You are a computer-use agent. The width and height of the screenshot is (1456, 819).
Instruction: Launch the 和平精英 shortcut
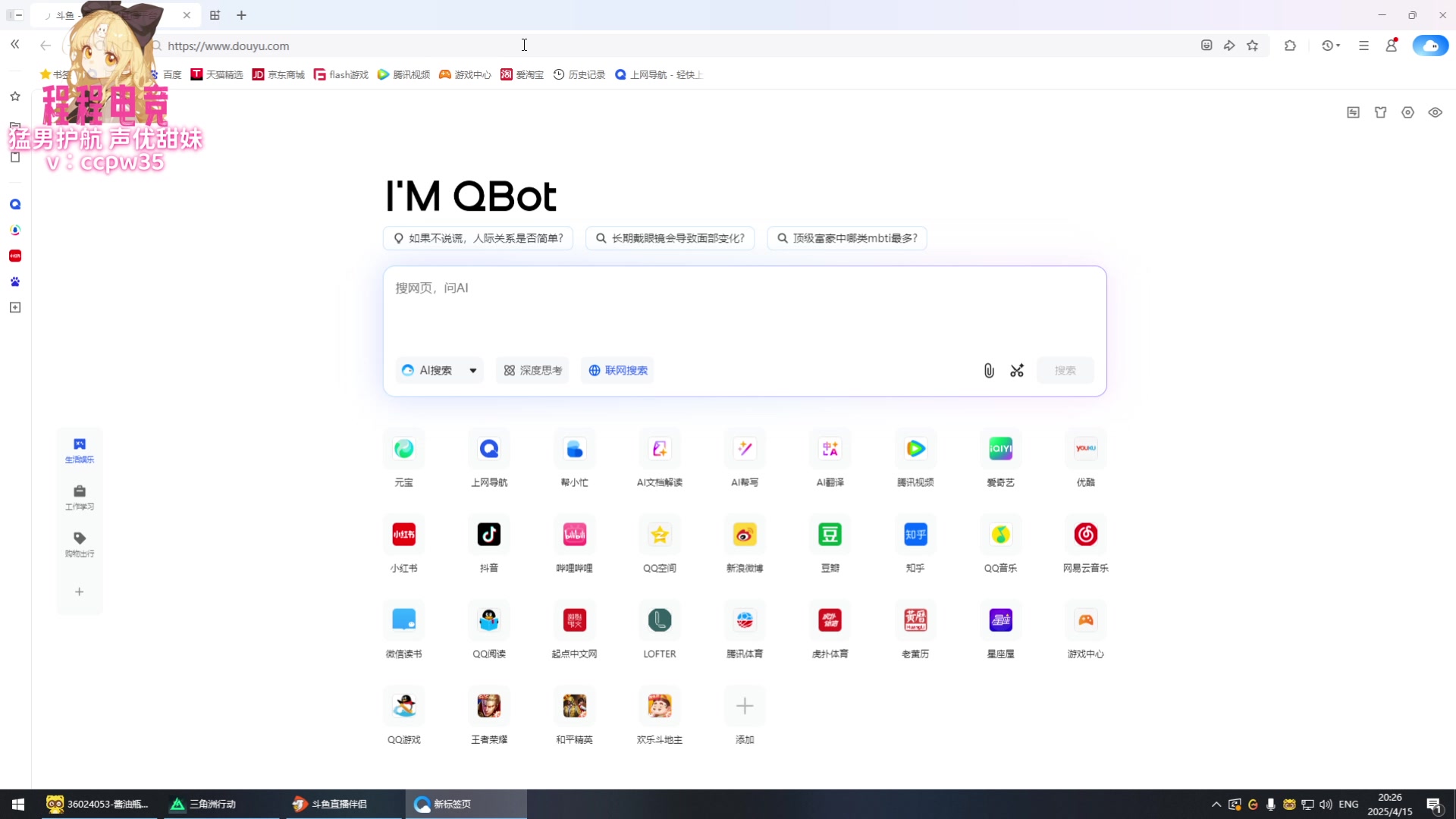click(574, 706)
